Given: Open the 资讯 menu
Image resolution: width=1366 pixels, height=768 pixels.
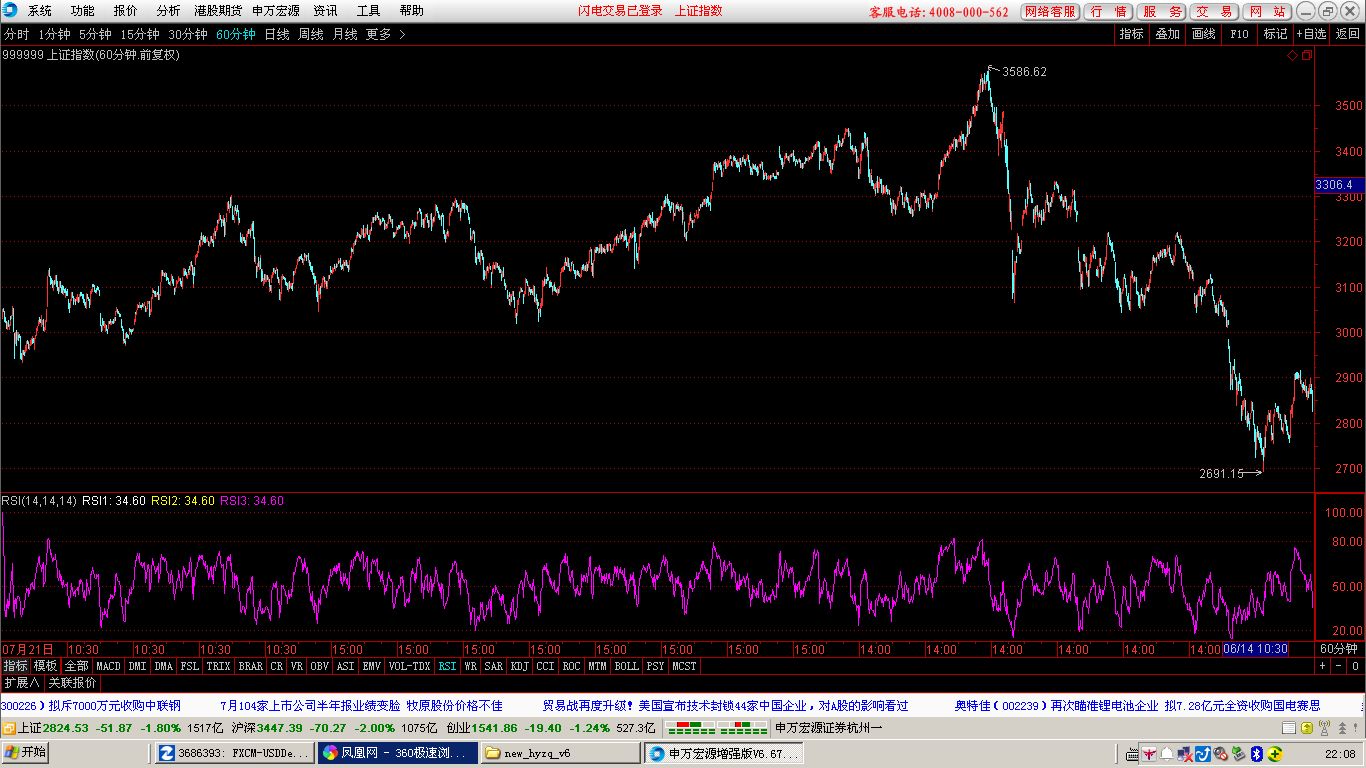Looking at the screenshot, I should [x=325, y=11].
